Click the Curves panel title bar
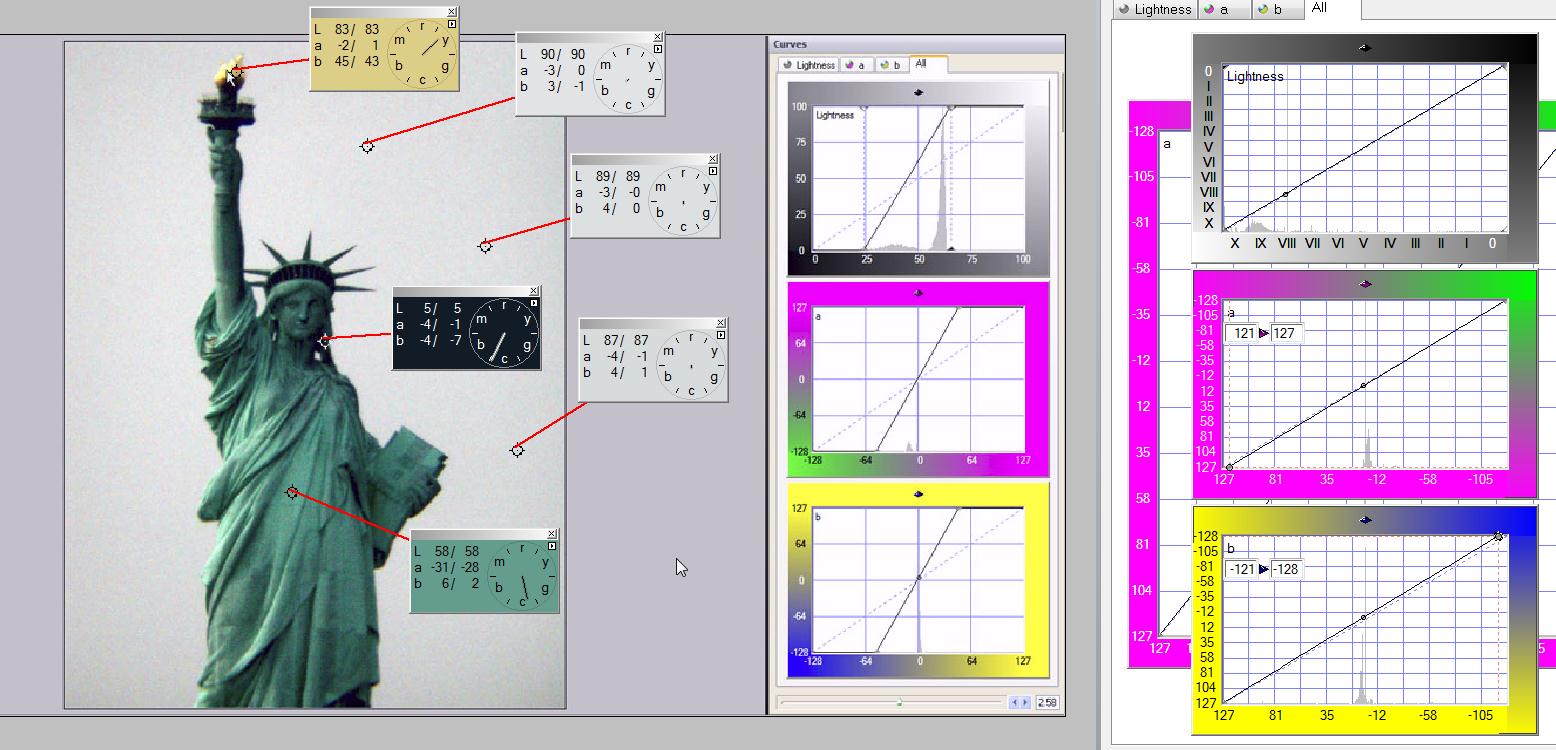 [917, 44]
